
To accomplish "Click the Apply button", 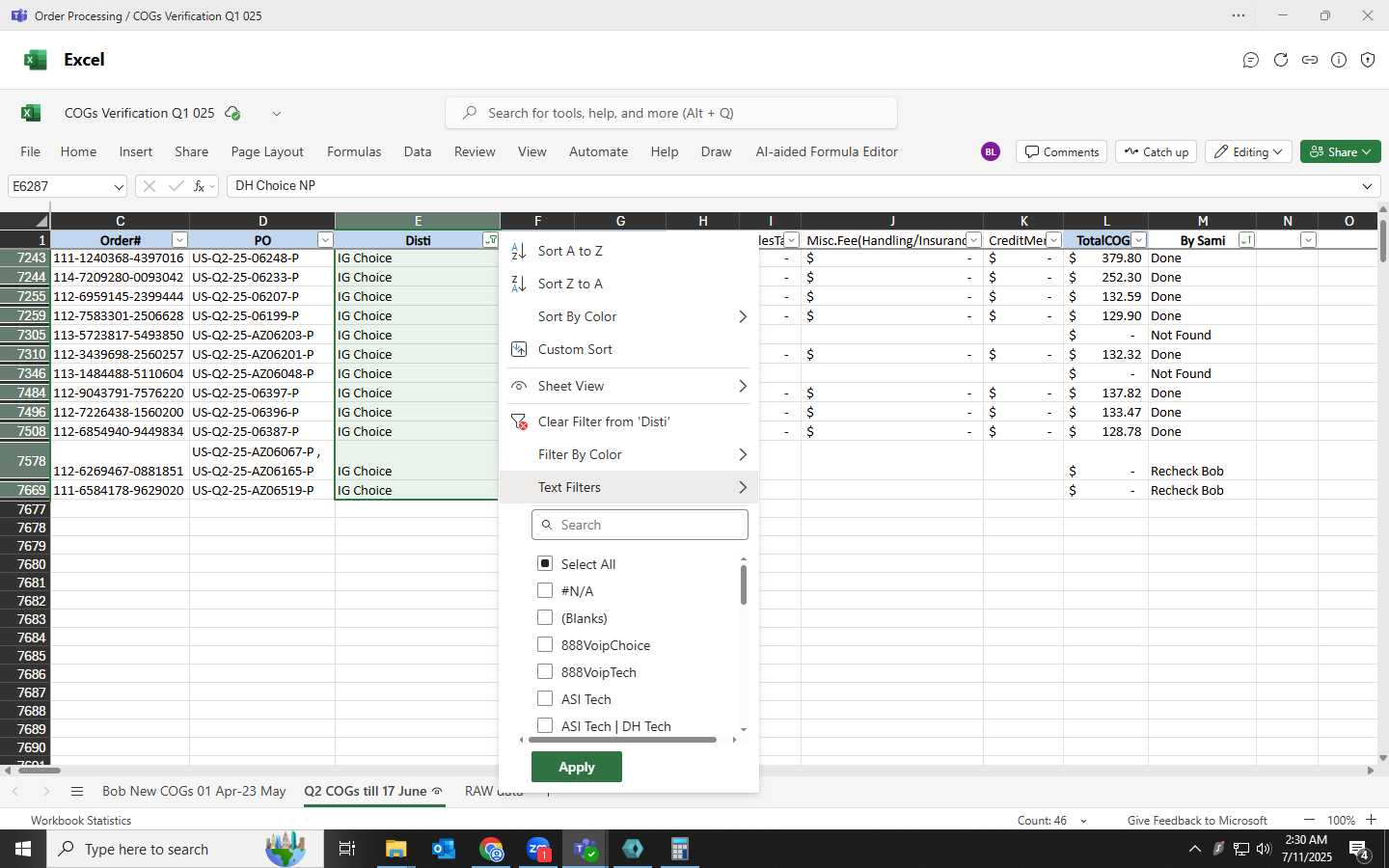I will tap(577, 767).
